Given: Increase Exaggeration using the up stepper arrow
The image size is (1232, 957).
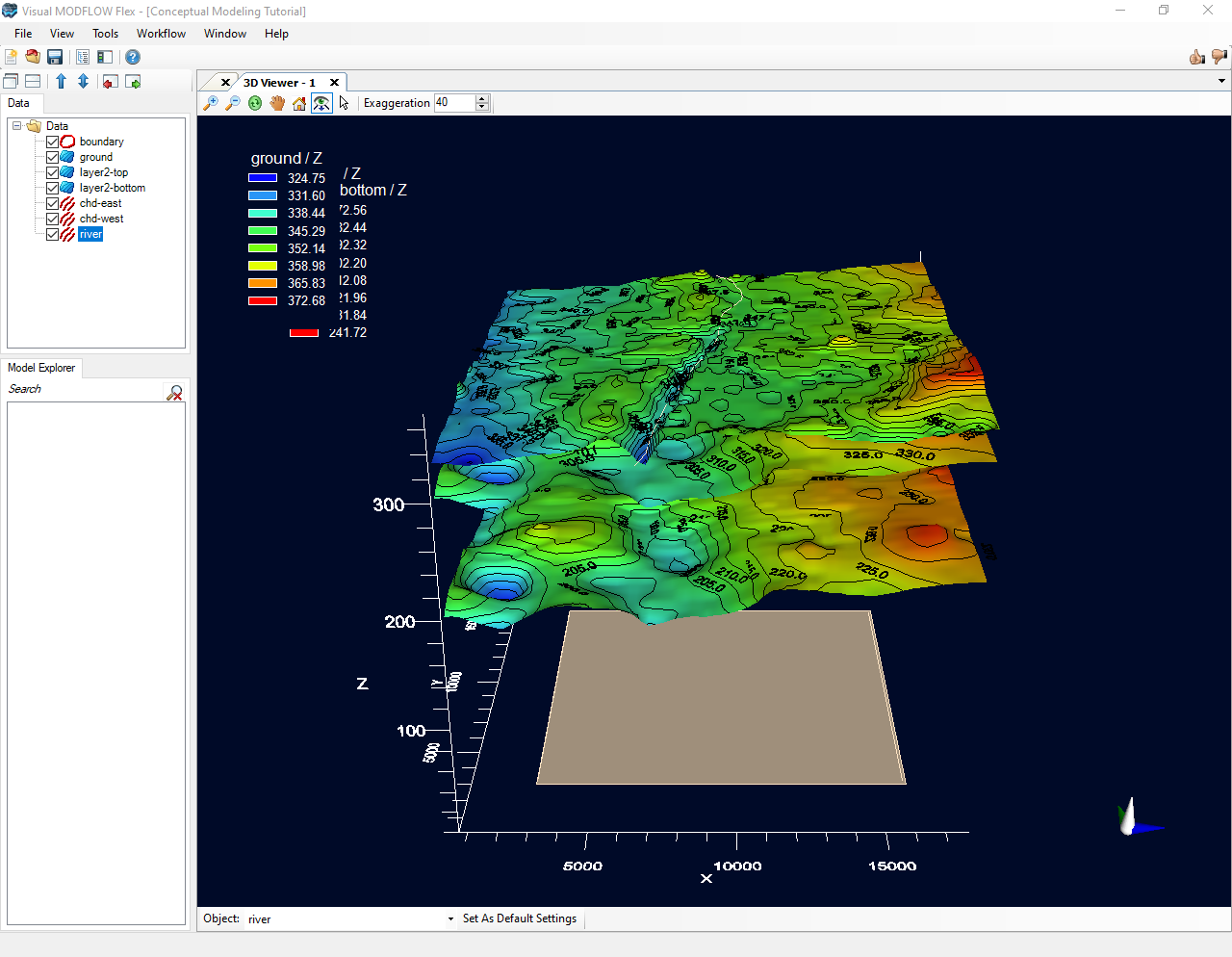Looking at the screenshot, I should [482, 98].
